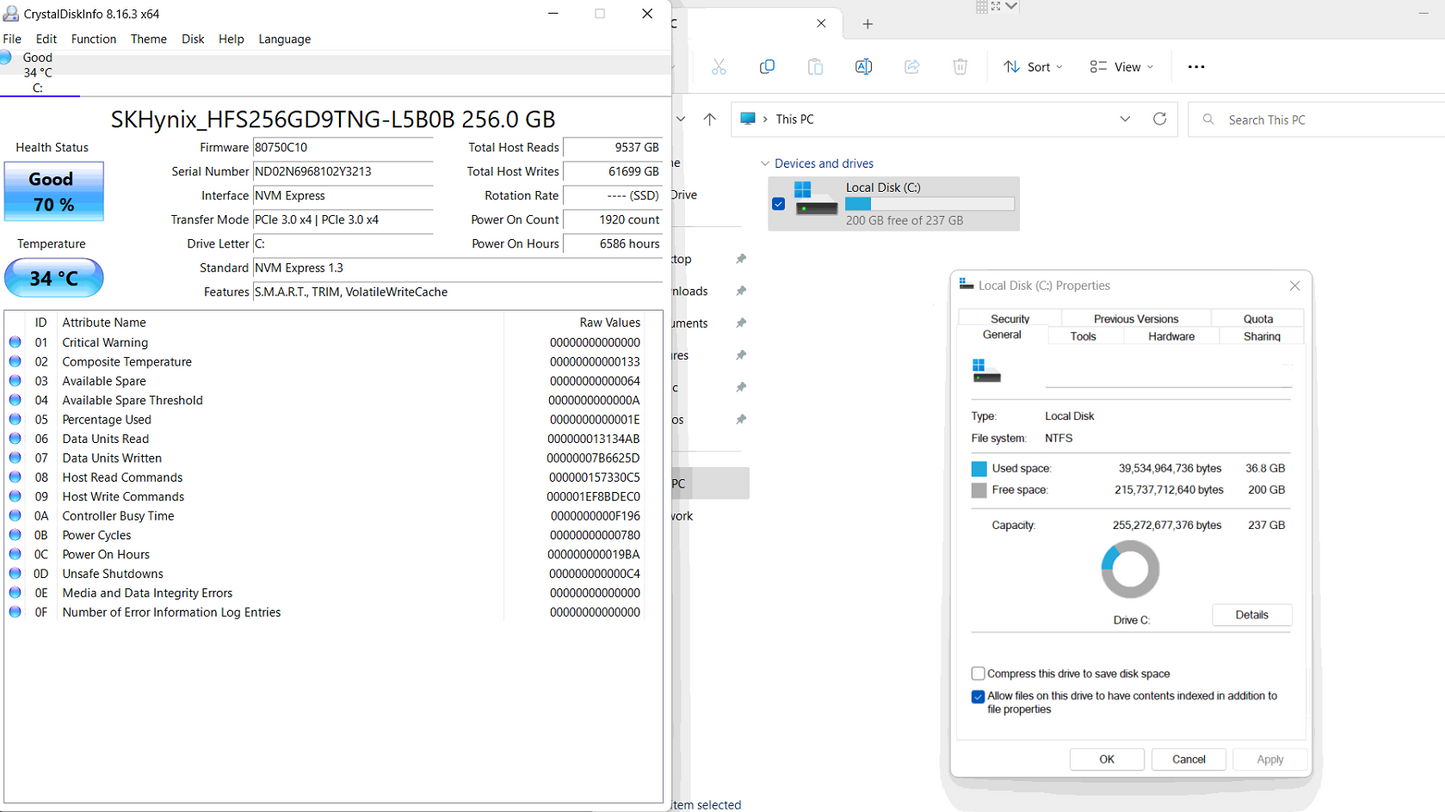Open the Language menu in CrystalDiskInfo
Viewport: 1445px width, 812px height.
pos(284,39)
